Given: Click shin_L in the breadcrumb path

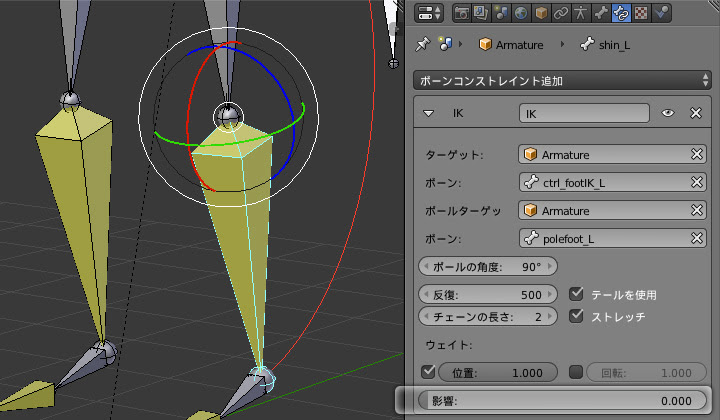Looking at the screenshot, I should 614,45.
